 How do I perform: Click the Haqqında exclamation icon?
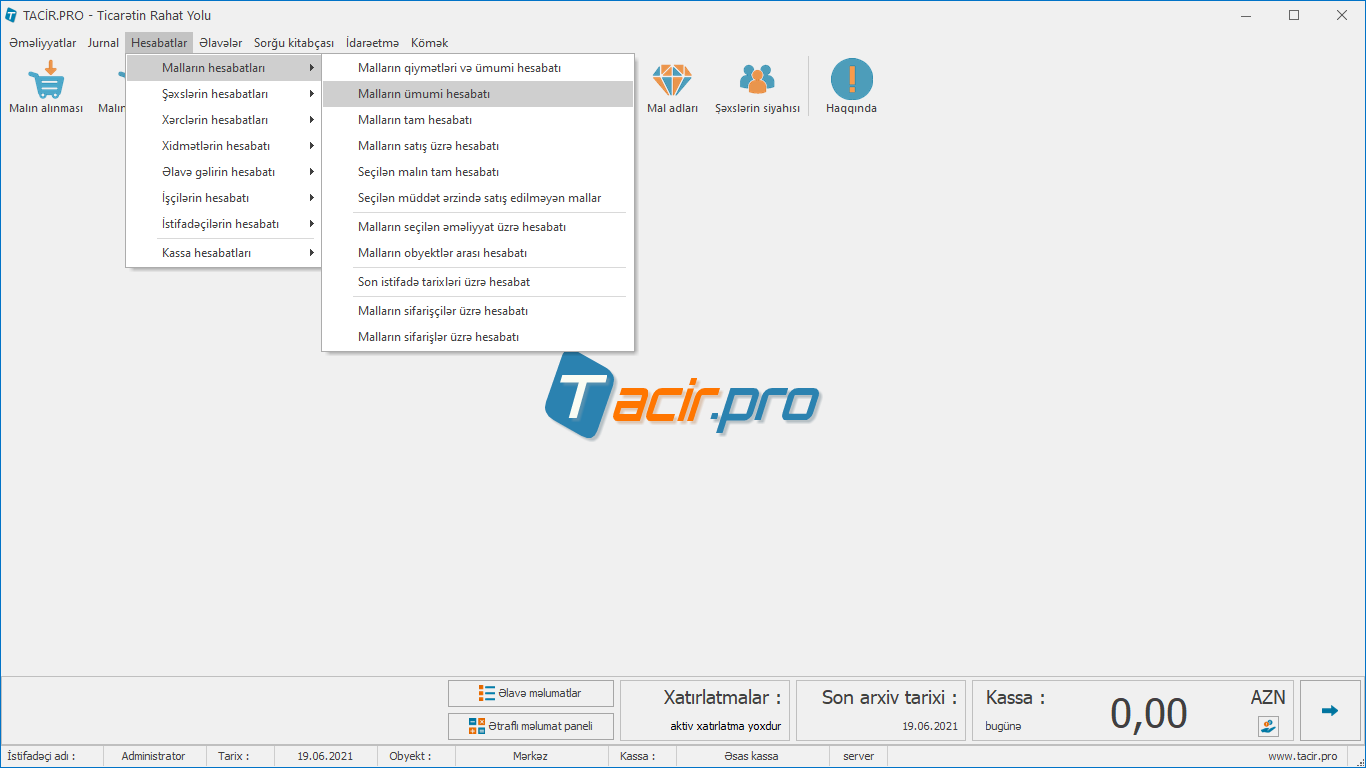[x=851, y=81]
